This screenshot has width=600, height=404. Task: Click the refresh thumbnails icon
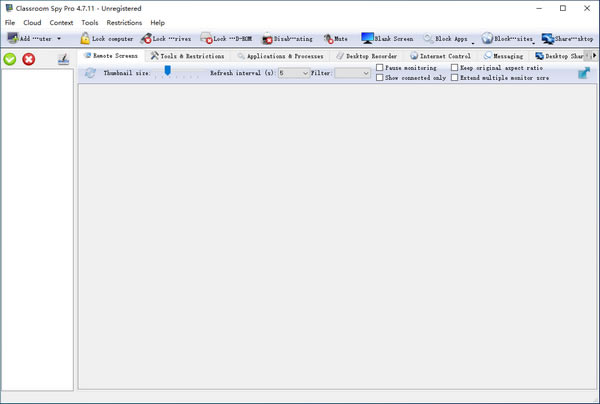click(90, 73)
